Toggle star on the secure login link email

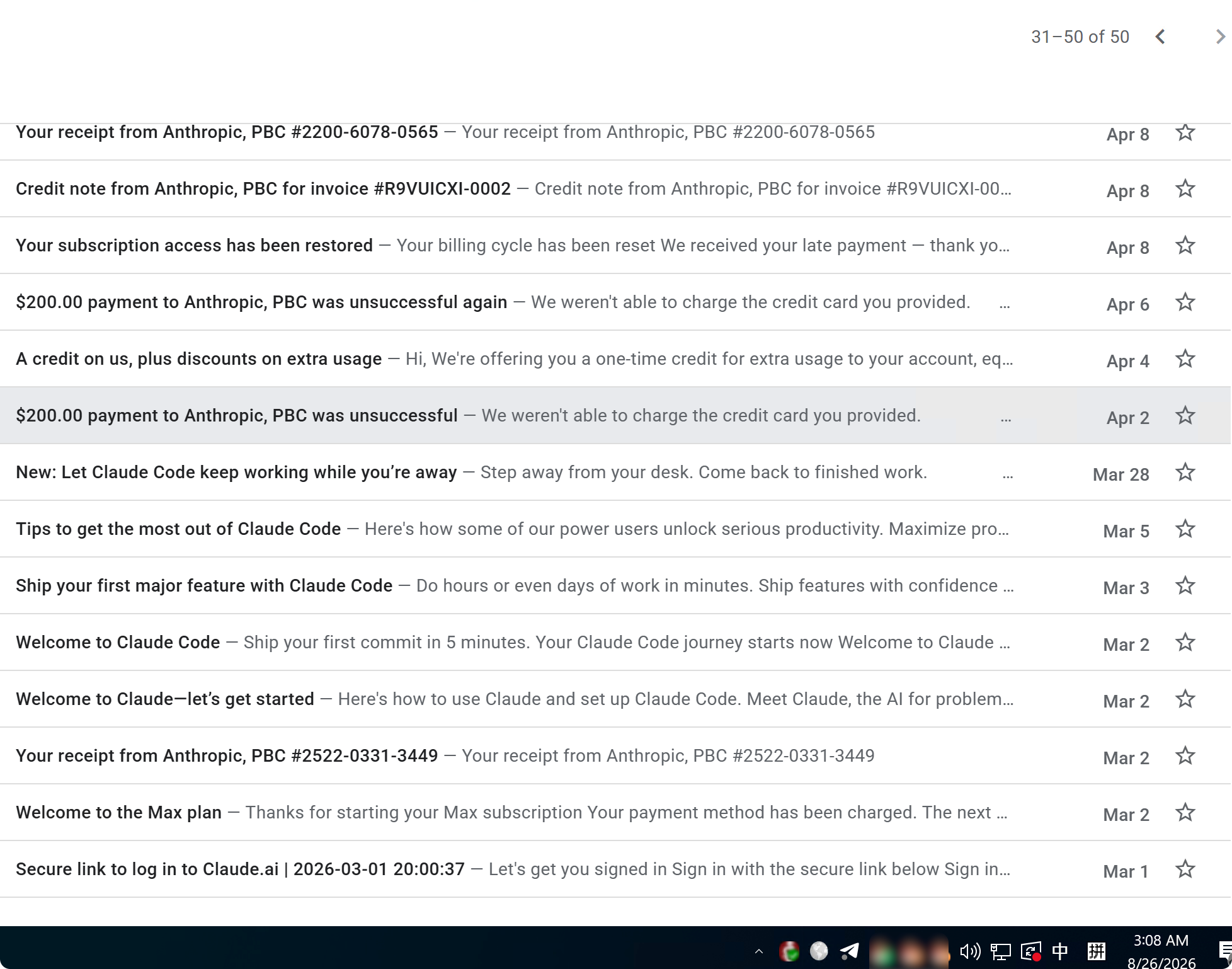point(1185,869)
